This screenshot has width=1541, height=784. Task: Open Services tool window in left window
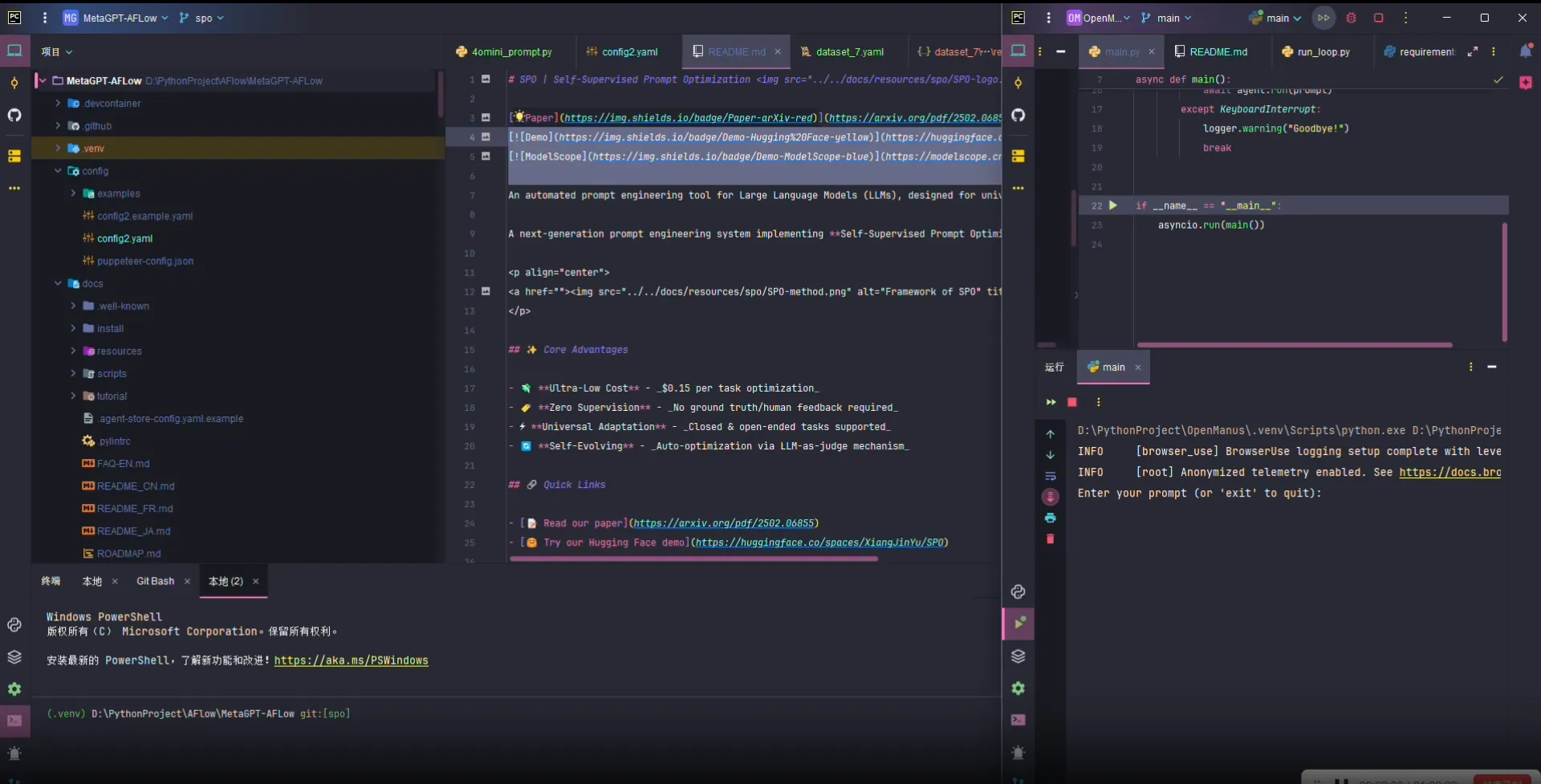pos(14,689)
